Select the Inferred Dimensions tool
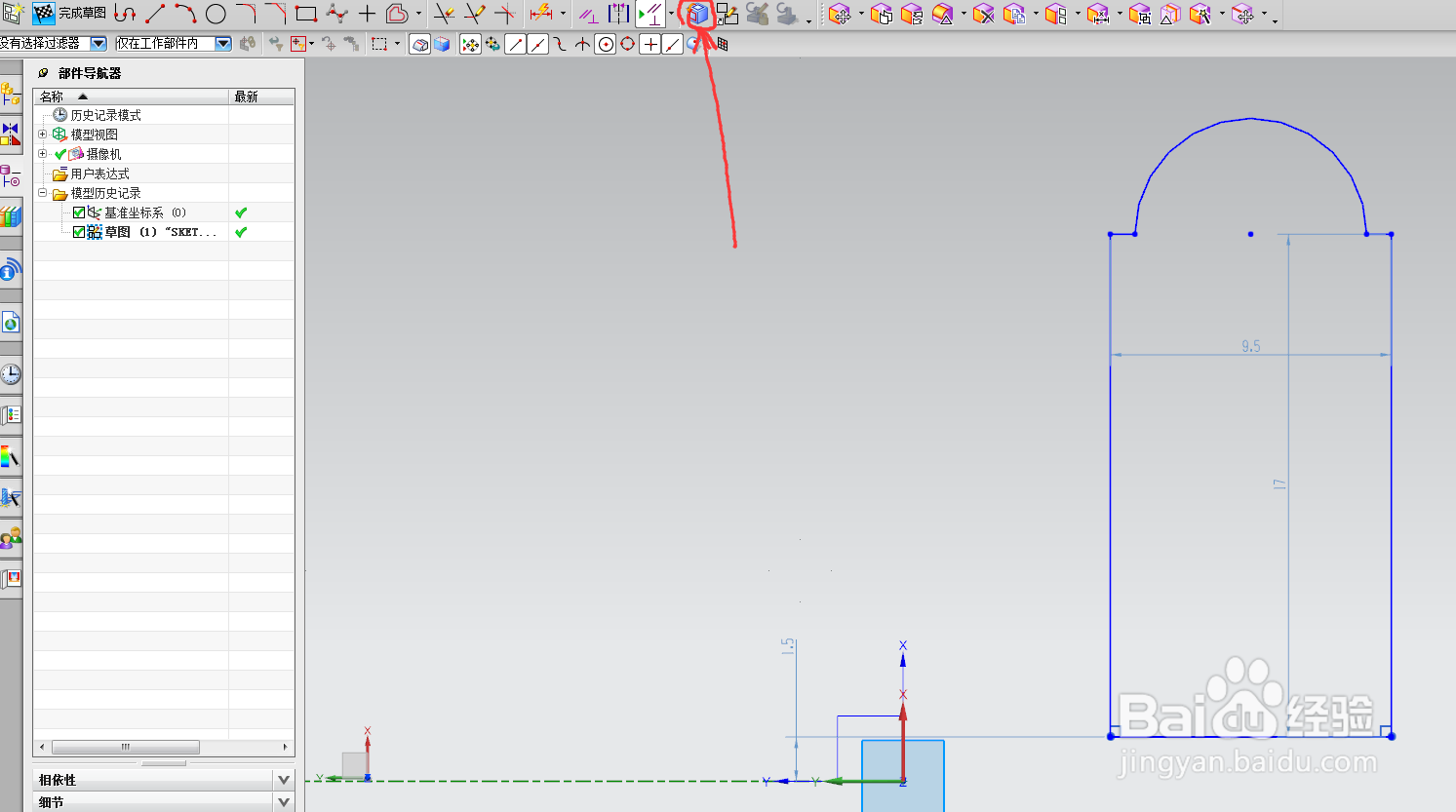Image resolution: width=1456 pixels, height=812 pixels. (x=541, y=14)
